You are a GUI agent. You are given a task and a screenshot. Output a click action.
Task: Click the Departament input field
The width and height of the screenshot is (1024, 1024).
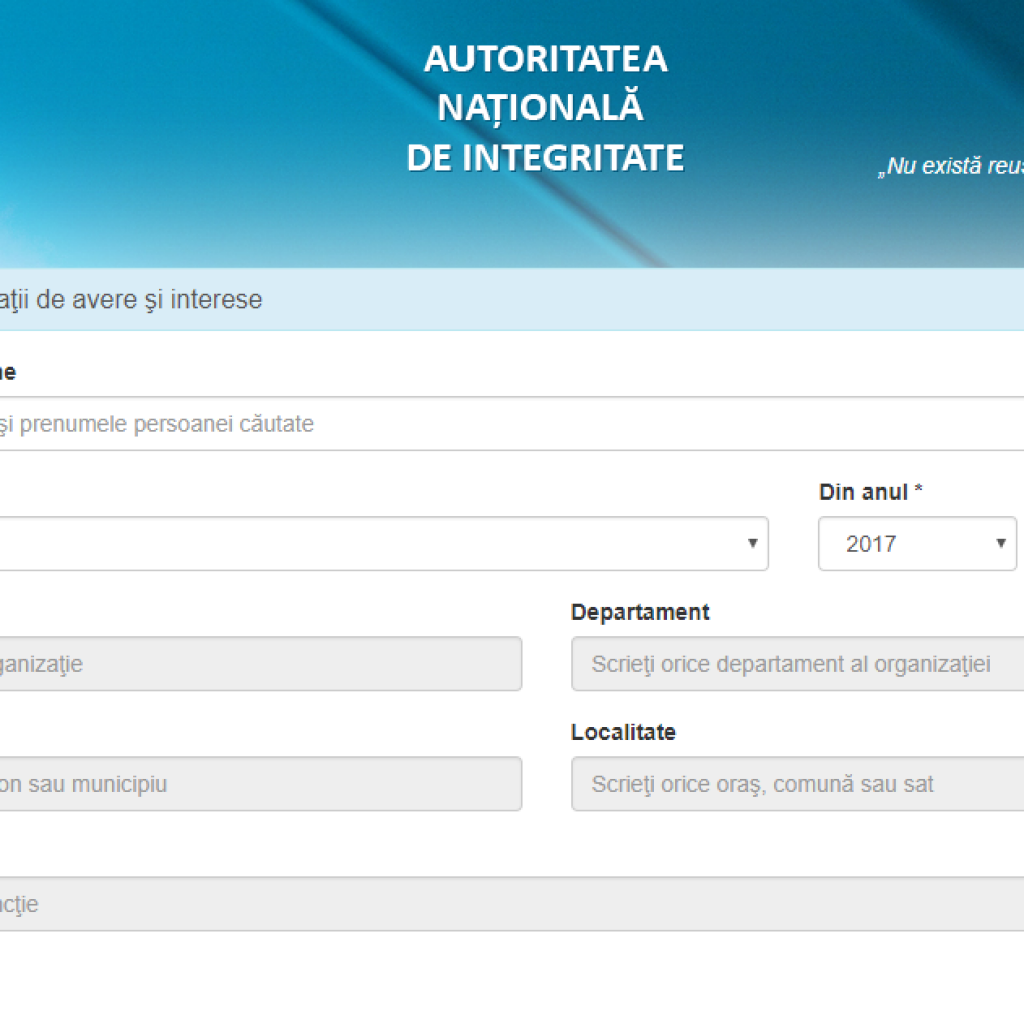pyautogui.click(x=797, y=664)
